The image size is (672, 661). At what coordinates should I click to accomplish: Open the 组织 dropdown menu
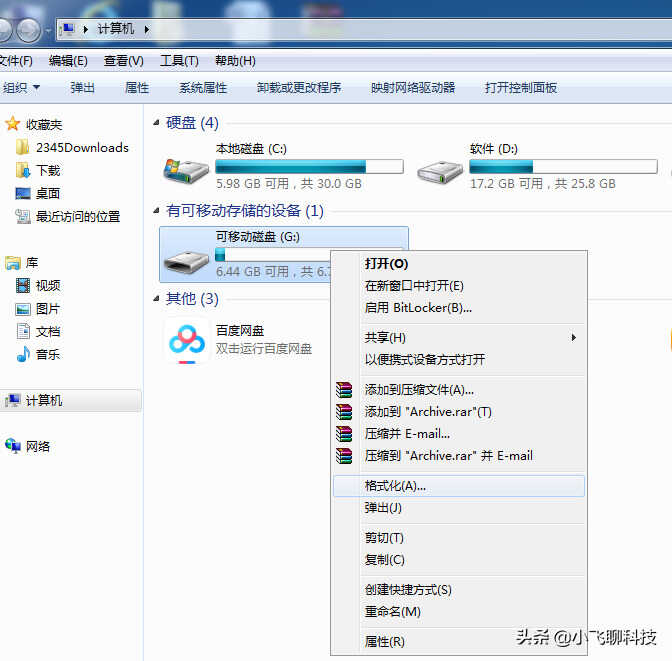21,88
